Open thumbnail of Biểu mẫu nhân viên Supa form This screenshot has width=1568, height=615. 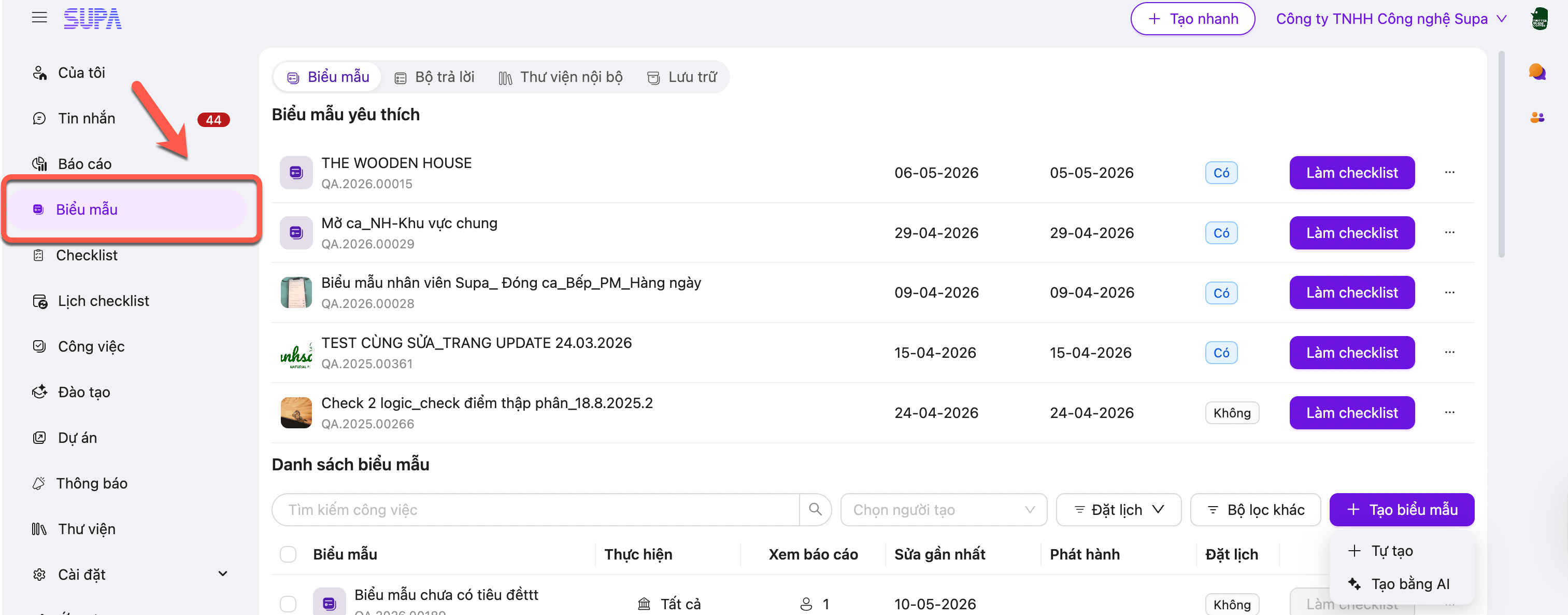coord(296,293)
